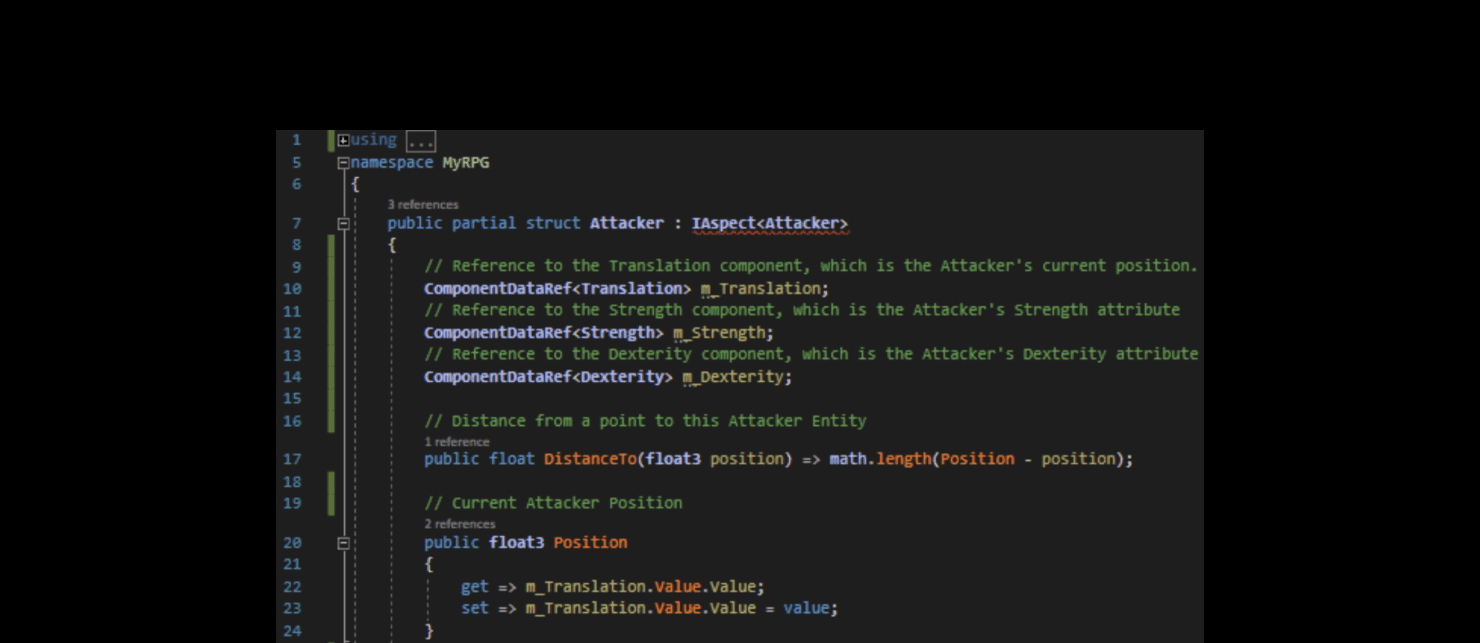Click the green change bar beside line 9

(x=331, y=265)
